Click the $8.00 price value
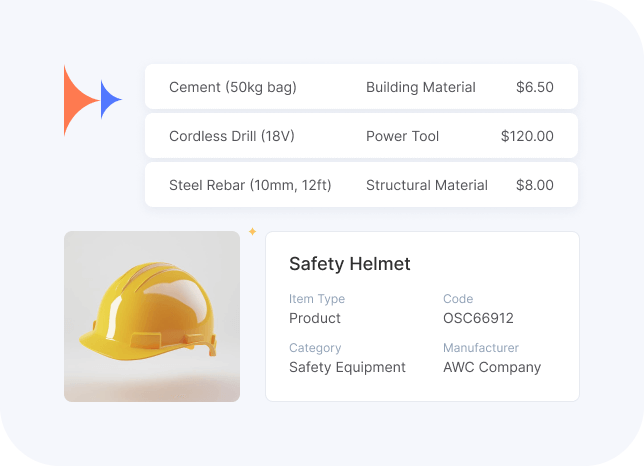644x466 pixels. (534, 185)
